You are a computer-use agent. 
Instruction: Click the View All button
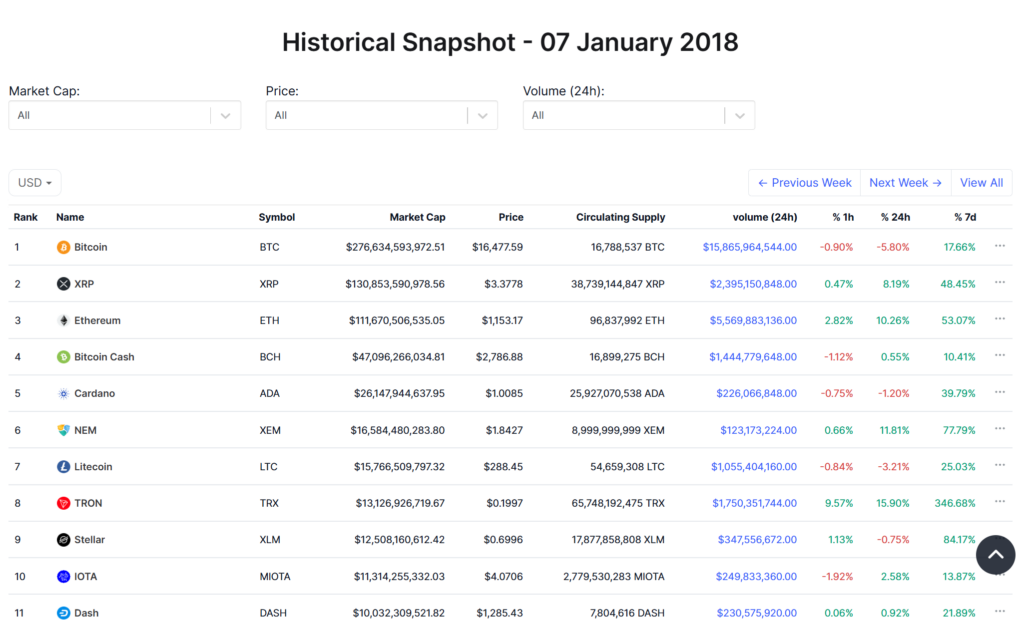pyautogui.click(x=982, y=183)
